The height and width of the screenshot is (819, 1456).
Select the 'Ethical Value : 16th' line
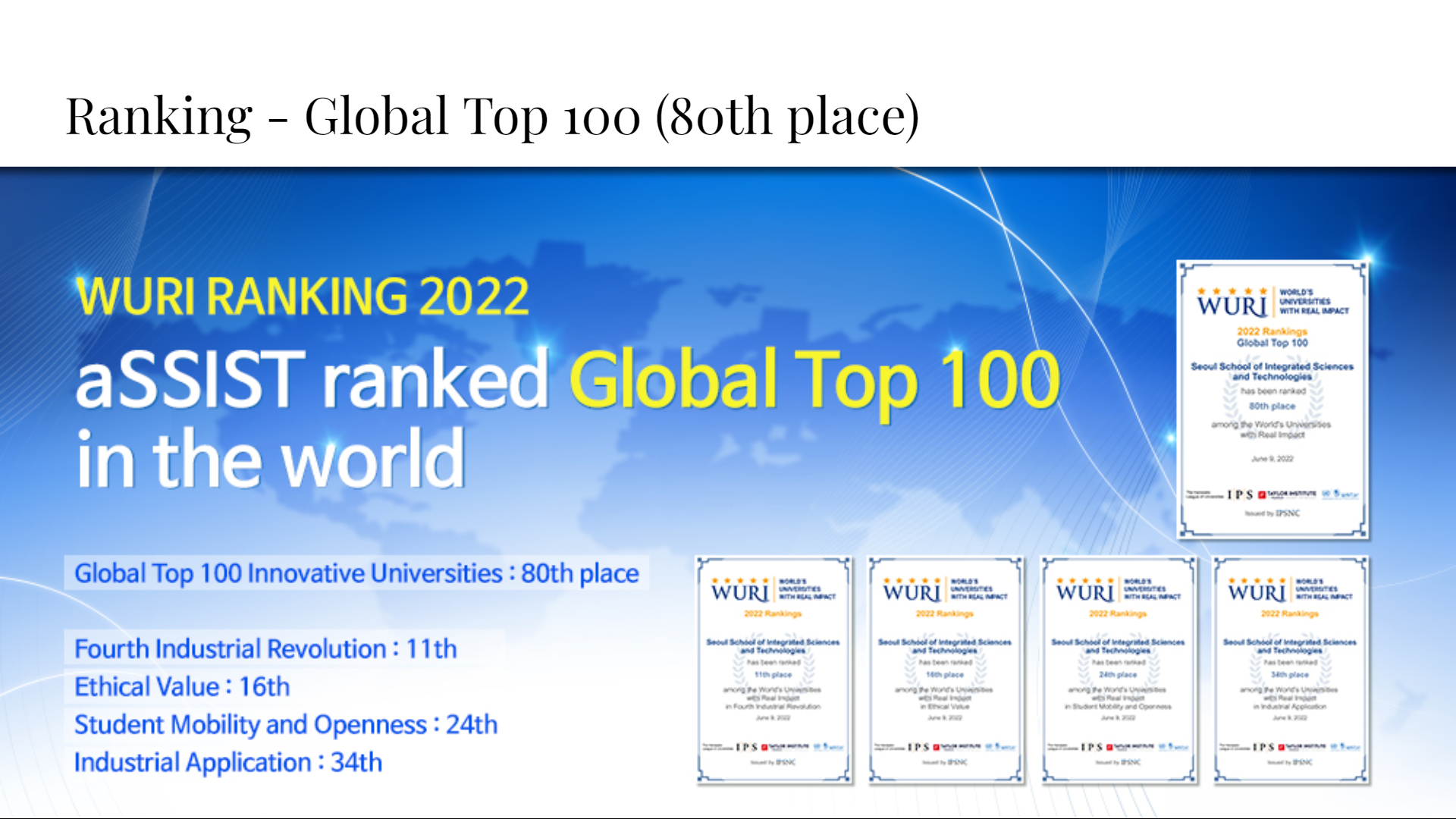(182, 687)
